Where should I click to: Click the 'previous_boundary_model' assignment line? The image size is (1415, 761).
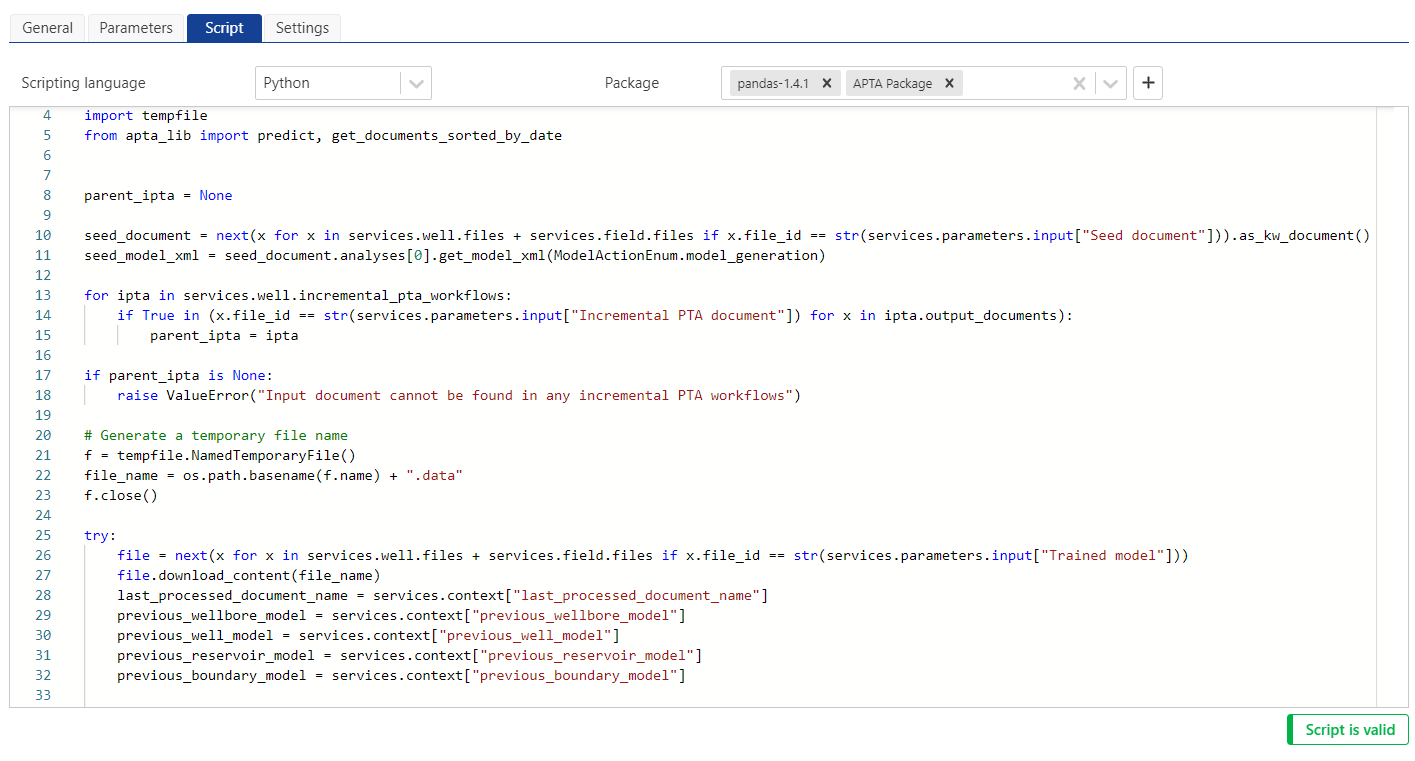pos(401,676)
